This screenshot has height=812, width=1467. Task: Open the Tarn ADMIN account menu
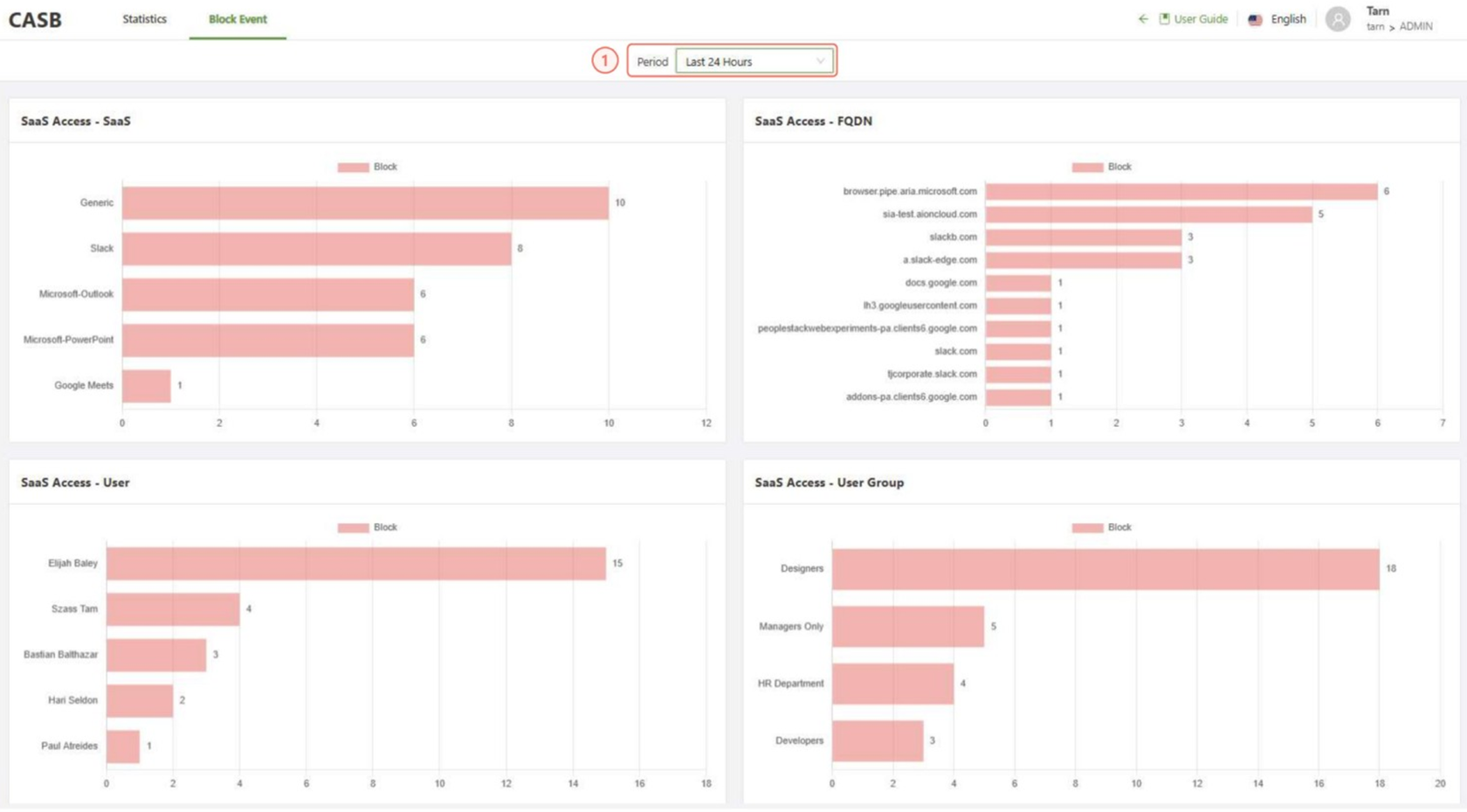coord(1398,19)
